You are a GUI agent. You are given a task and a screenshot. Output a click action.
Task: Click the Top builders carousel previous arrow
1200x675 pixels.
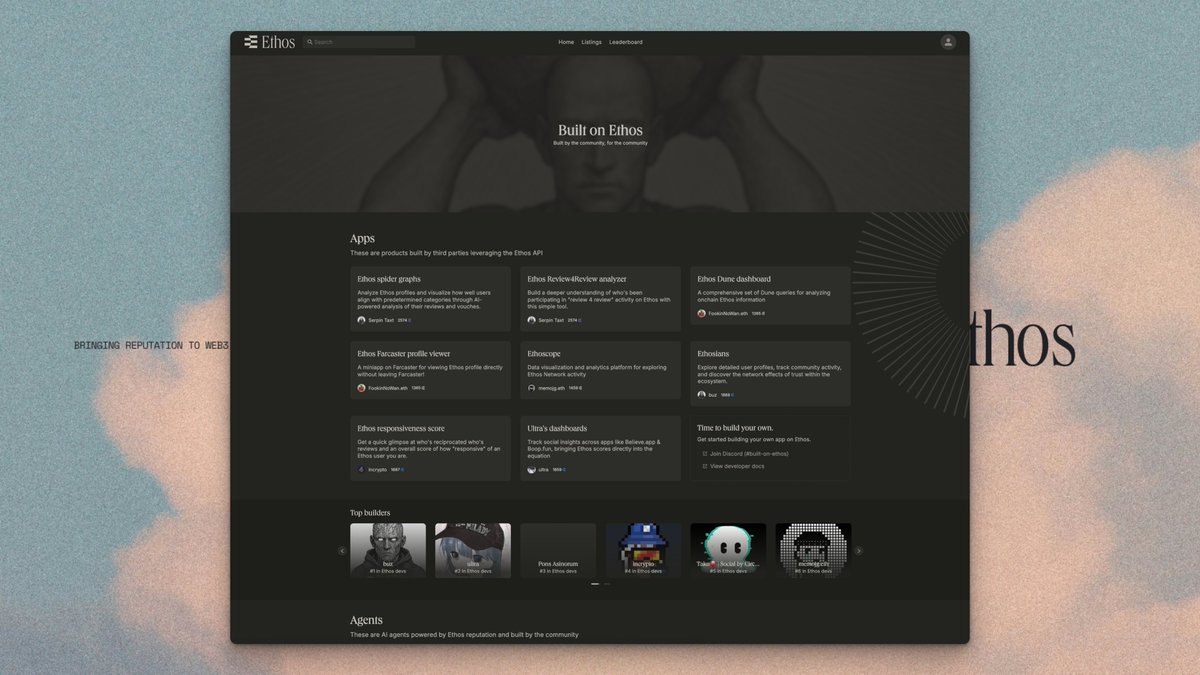(342, 551)
